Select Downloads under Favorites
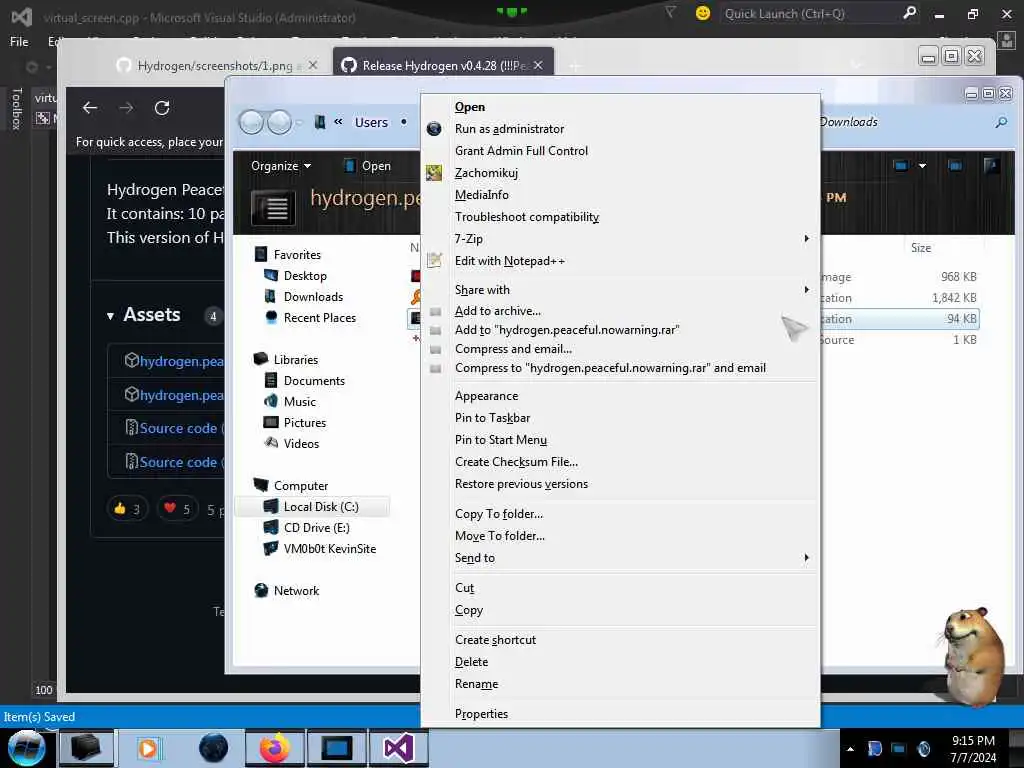1024x768 pixels. click(313, 296)
